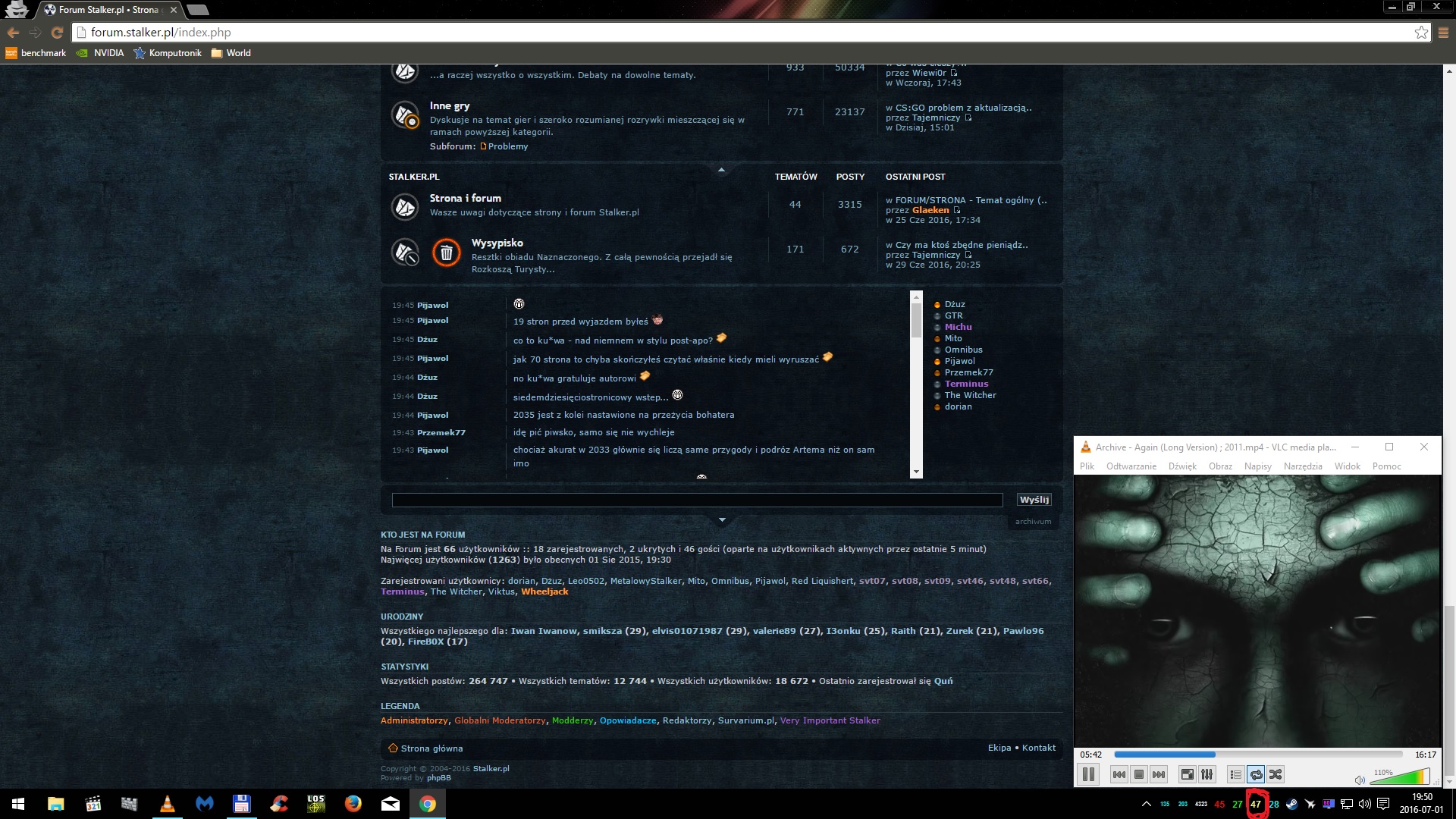The image size is (1456, 819).
Task: Open the Kontakt link in footer
Action: pos(1038,748)
